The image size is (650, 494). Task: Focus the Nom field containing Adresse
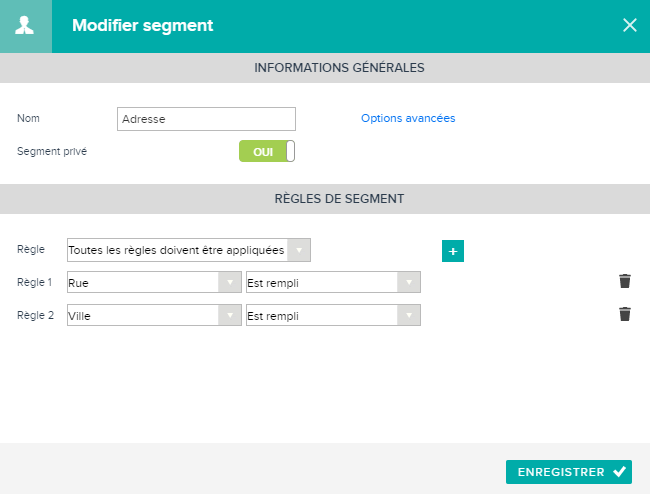(206, 119)
